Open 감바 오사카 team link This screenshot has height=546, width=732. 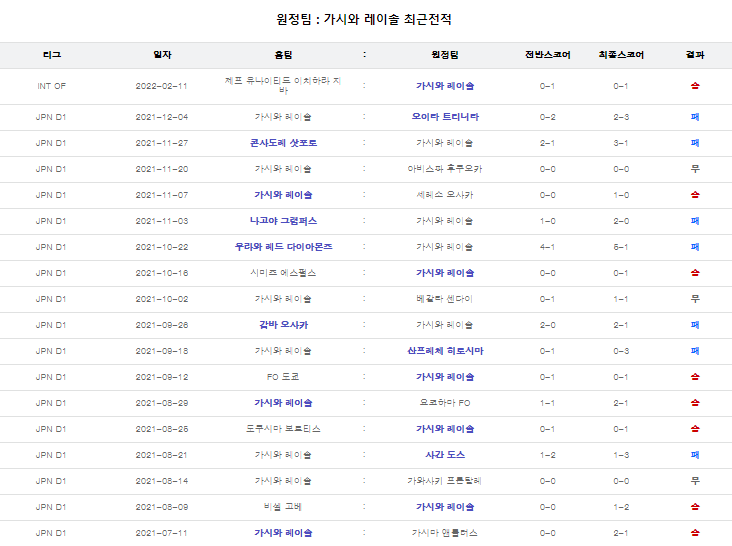tap(283, 325)
